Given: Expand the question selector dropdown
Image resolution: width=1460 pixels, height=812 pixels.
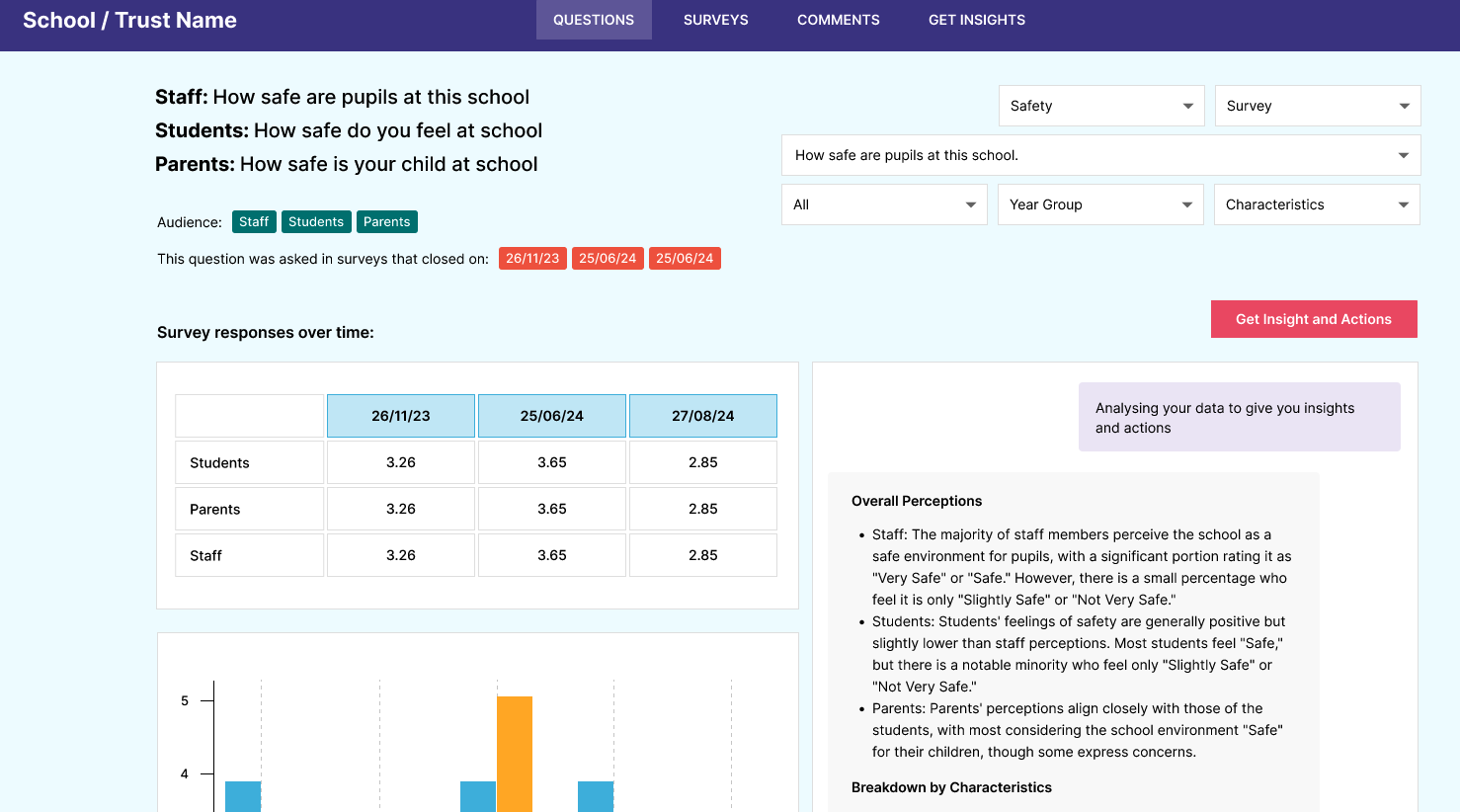Looking at the screenshot, I should tap(1100, 155).
